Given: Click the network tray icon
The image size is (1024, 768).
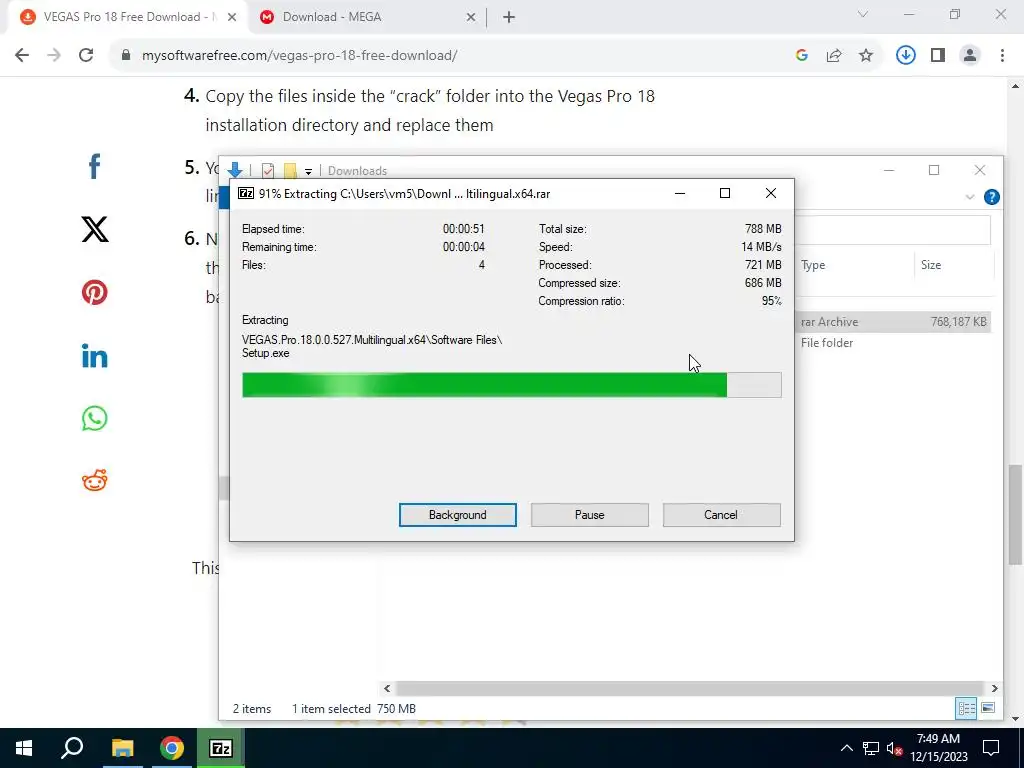Looking at the screenshot, I should pyautogui.click(x=871, y=748).
